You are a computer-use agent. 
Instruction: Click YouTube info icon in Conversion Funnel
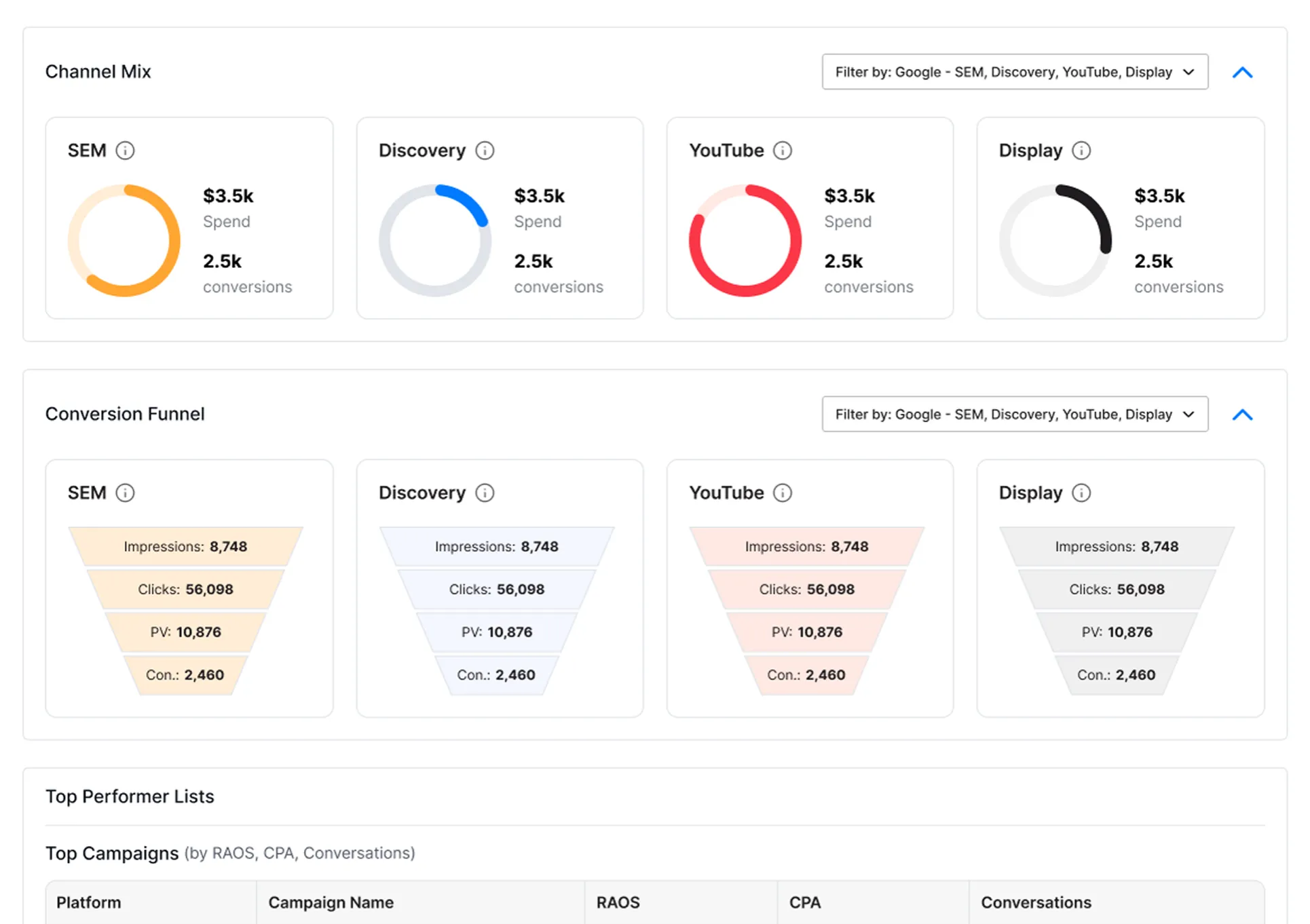click(783, 493)
